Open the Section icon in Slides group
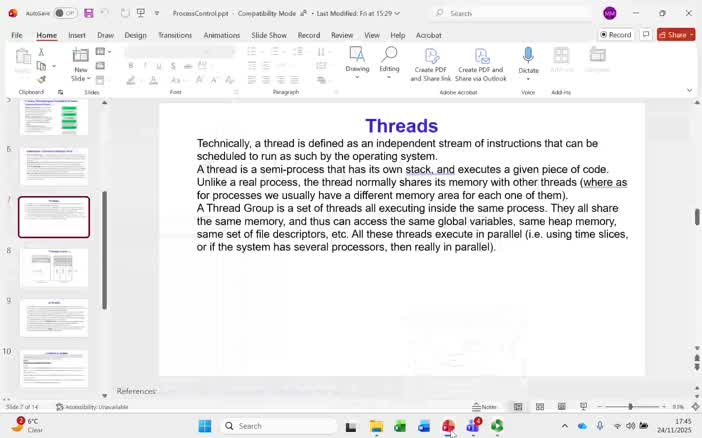The height and width of the screenshot is (438, 702). tap(100, 80)
